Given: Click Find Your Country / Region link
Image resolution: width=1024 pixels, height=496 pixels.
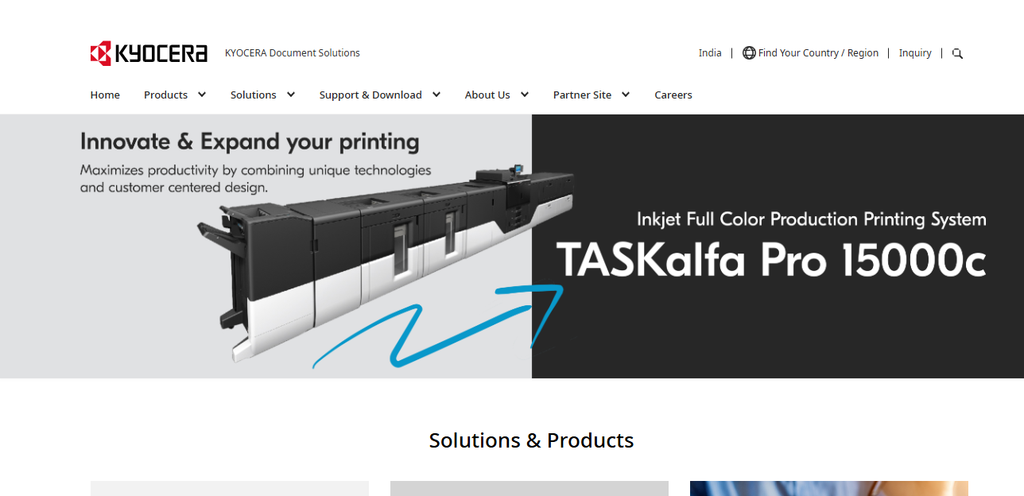Looking at the screenshot, I should tap(818, 53).
